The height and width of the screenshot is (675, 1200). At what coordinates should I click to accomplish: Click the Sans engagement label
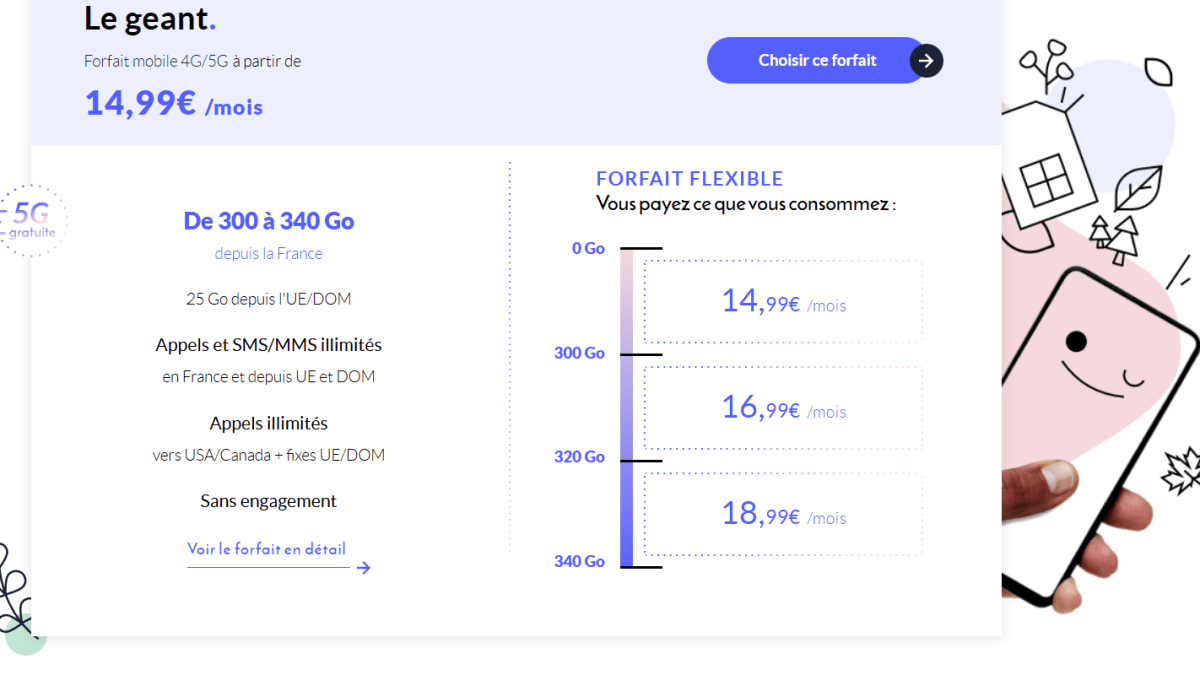click(x=268, y=501)
